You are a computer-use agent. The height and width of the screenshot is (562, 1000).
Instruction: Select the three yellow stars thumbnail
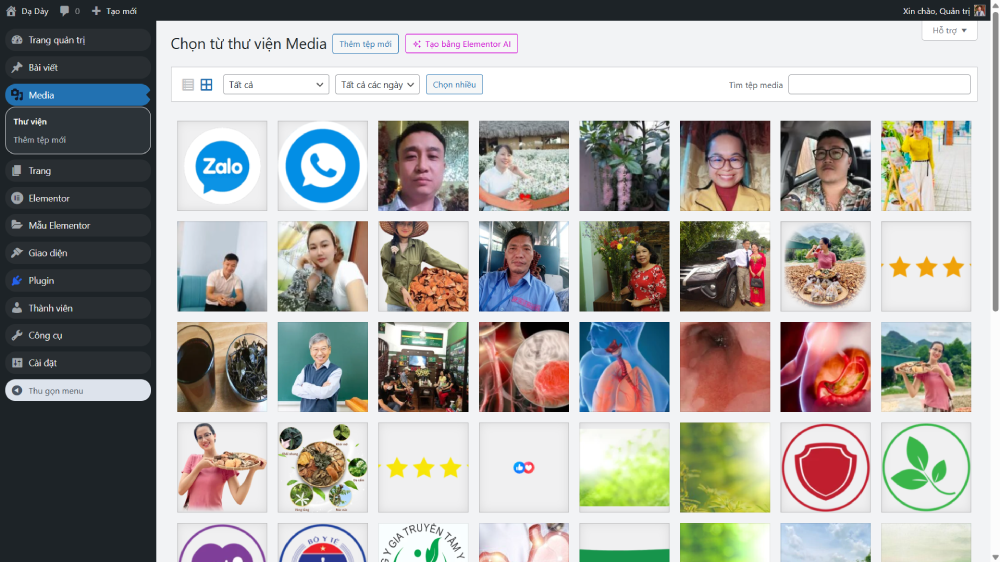(x=423, y=468)
